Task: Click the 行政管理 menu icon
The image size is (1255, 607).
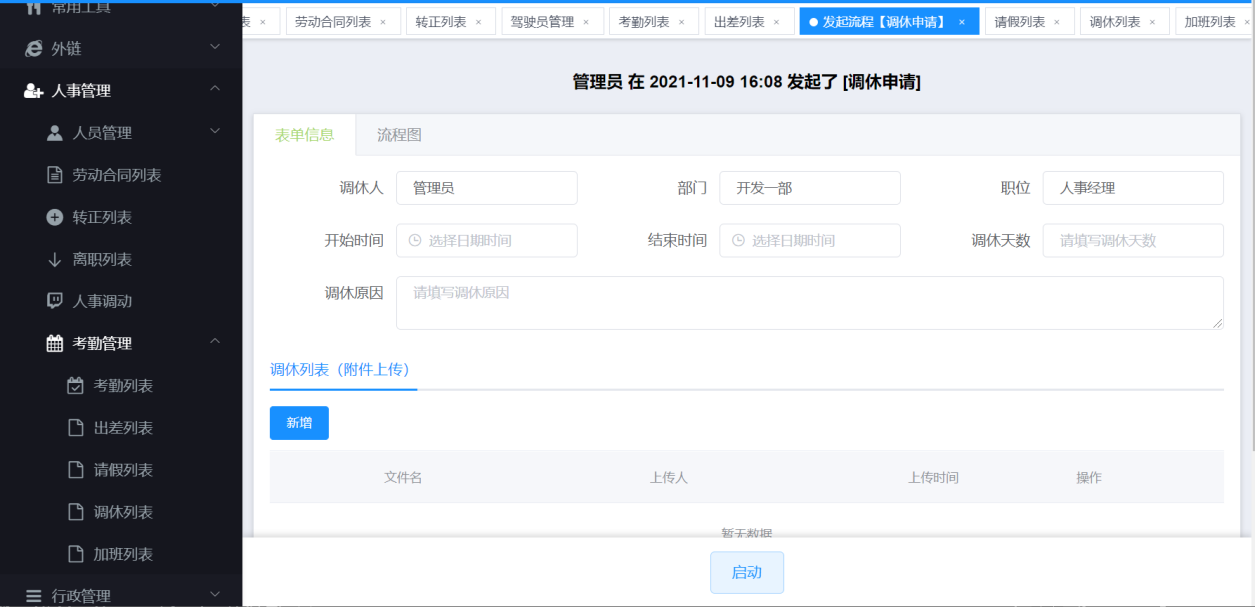Action: 33,596
